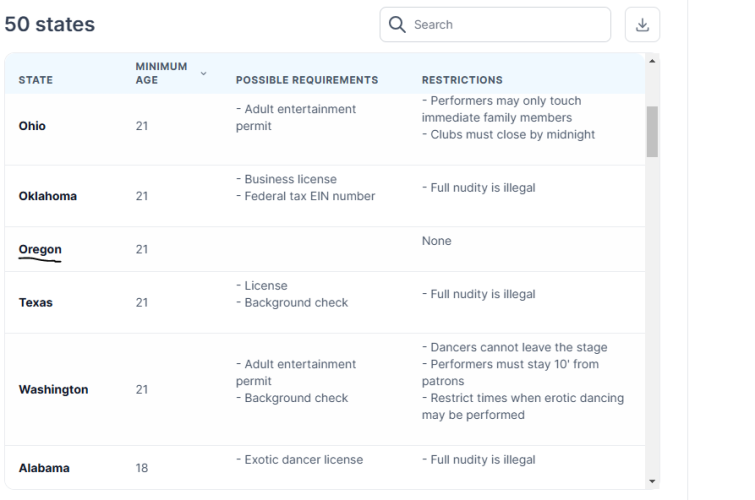Open the underlined Oregon state link
Viewport: 755px width, 500px height.
(x=40, y=250)
